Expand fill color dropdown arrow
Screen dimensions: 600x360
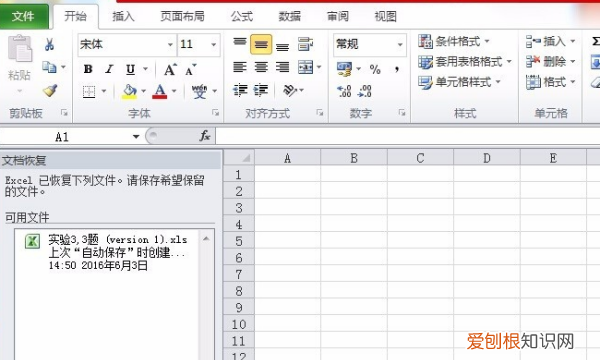143,91
